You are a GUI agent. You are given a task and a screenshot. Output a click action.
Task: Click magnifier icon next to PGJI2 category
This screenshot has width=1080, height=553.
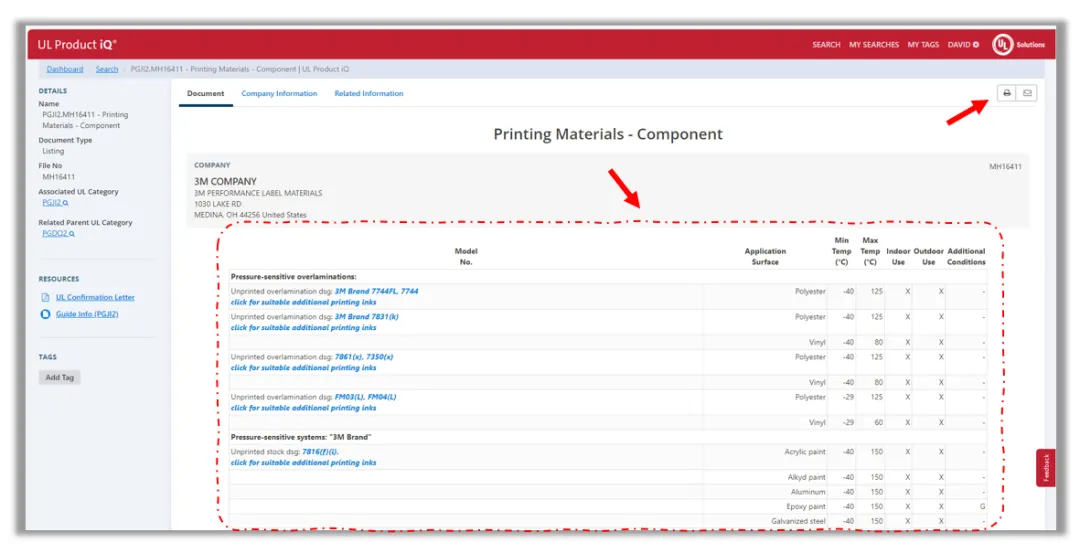(65, 203)
